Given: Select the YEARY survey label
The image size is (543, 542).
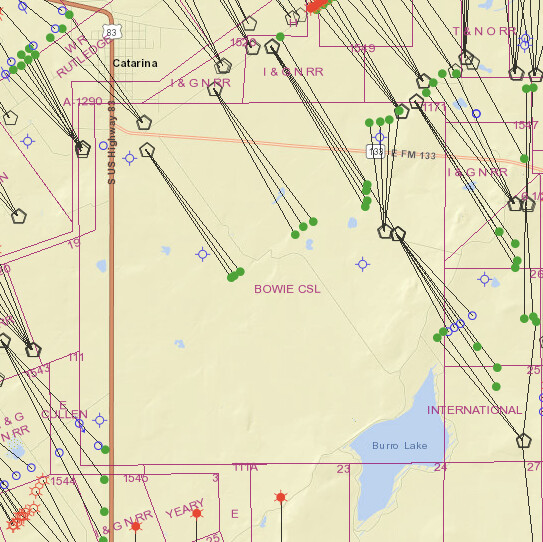Looking at the screenshot, I should [185, 508].
